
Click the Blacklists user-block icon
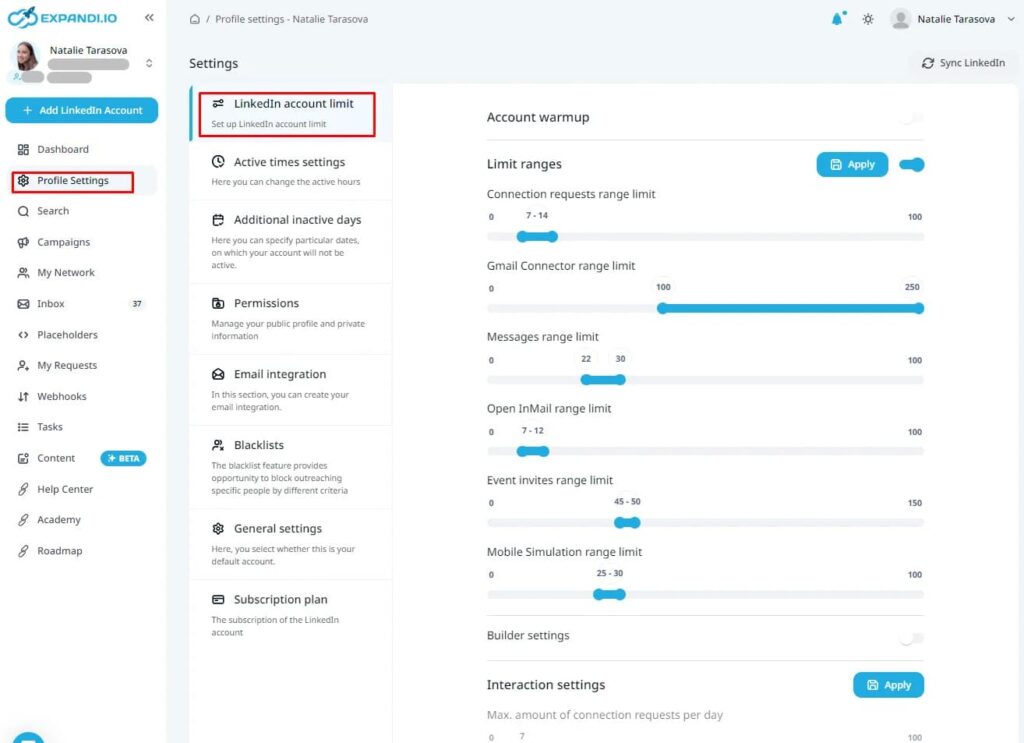click(x=218, y=445)
